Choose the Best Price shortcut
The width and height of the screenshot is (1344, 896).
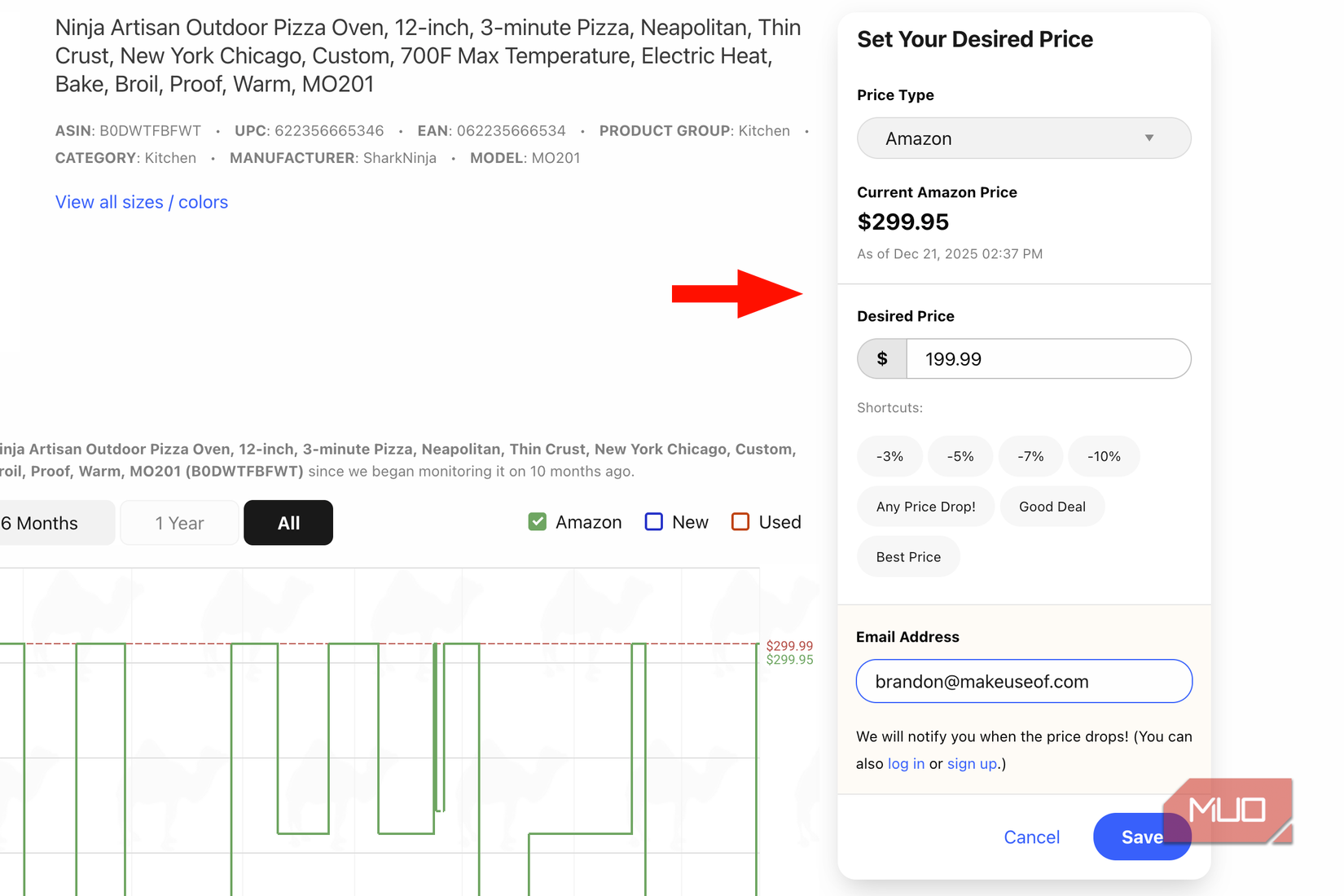[907, 556]
